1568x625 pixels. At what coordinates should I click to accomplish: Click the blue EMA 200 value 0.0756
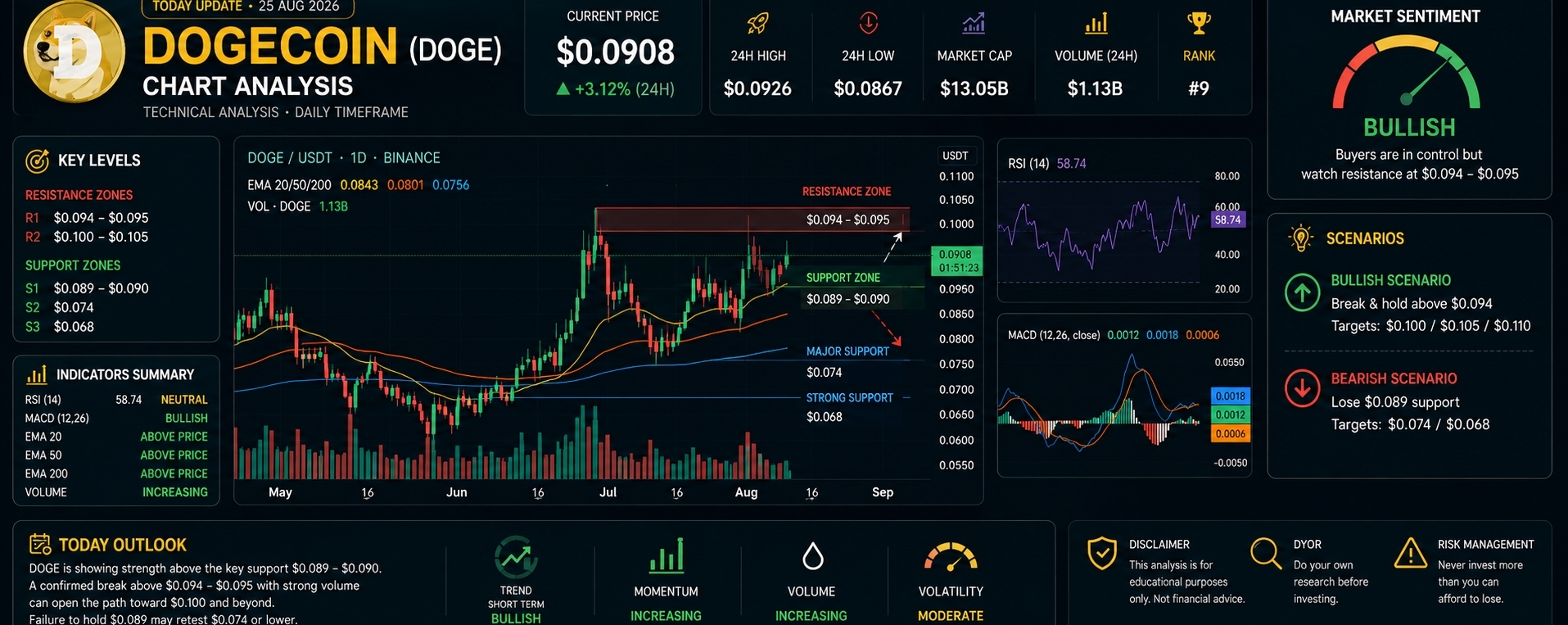[x=451, y=185]
